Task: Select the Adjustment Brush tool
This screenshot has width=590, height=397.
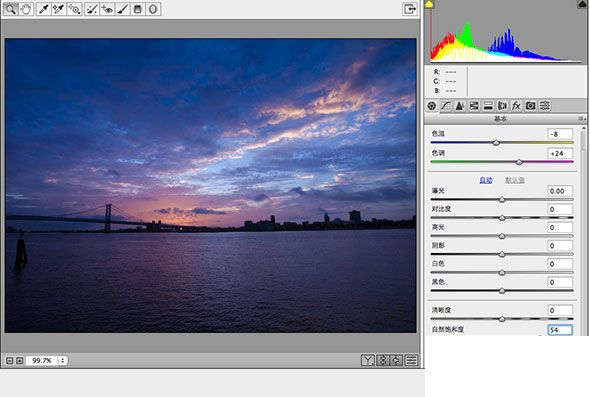Action: (123, 9)
